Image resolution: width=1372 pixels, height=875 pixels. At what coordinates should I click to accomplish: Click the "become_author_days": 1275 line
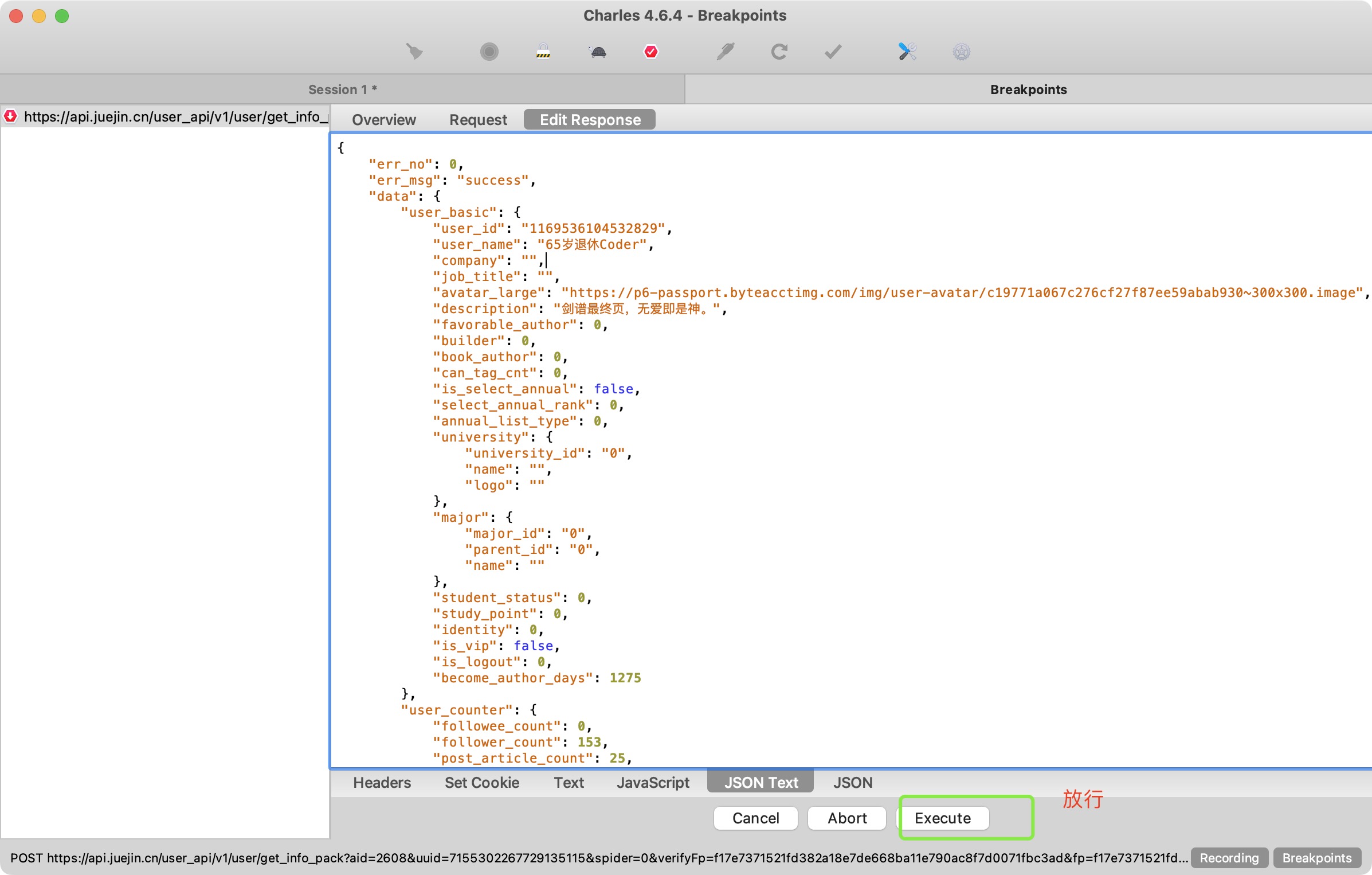coord(537,678)
